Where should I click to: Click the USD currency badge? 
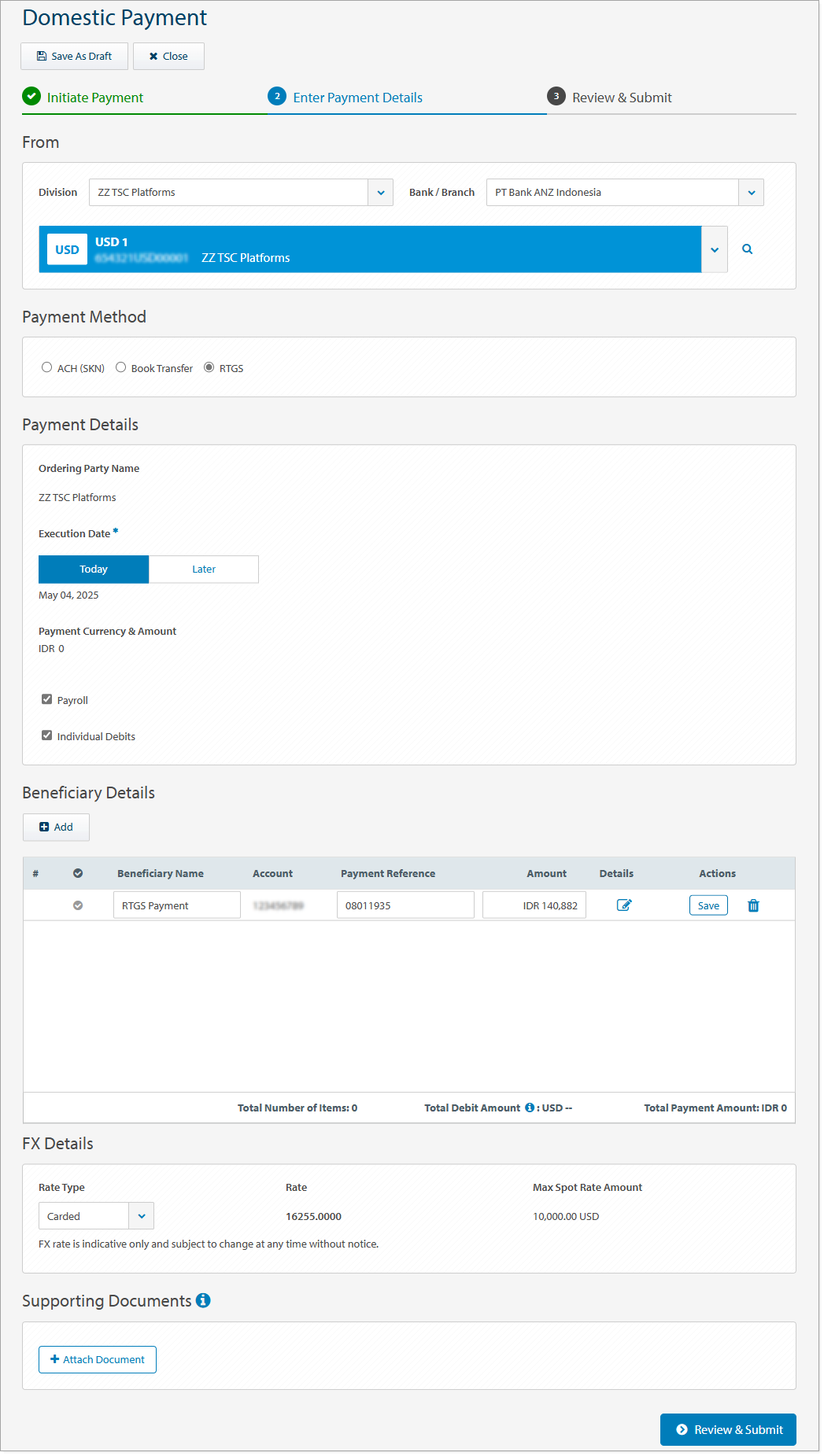(67, 249)
